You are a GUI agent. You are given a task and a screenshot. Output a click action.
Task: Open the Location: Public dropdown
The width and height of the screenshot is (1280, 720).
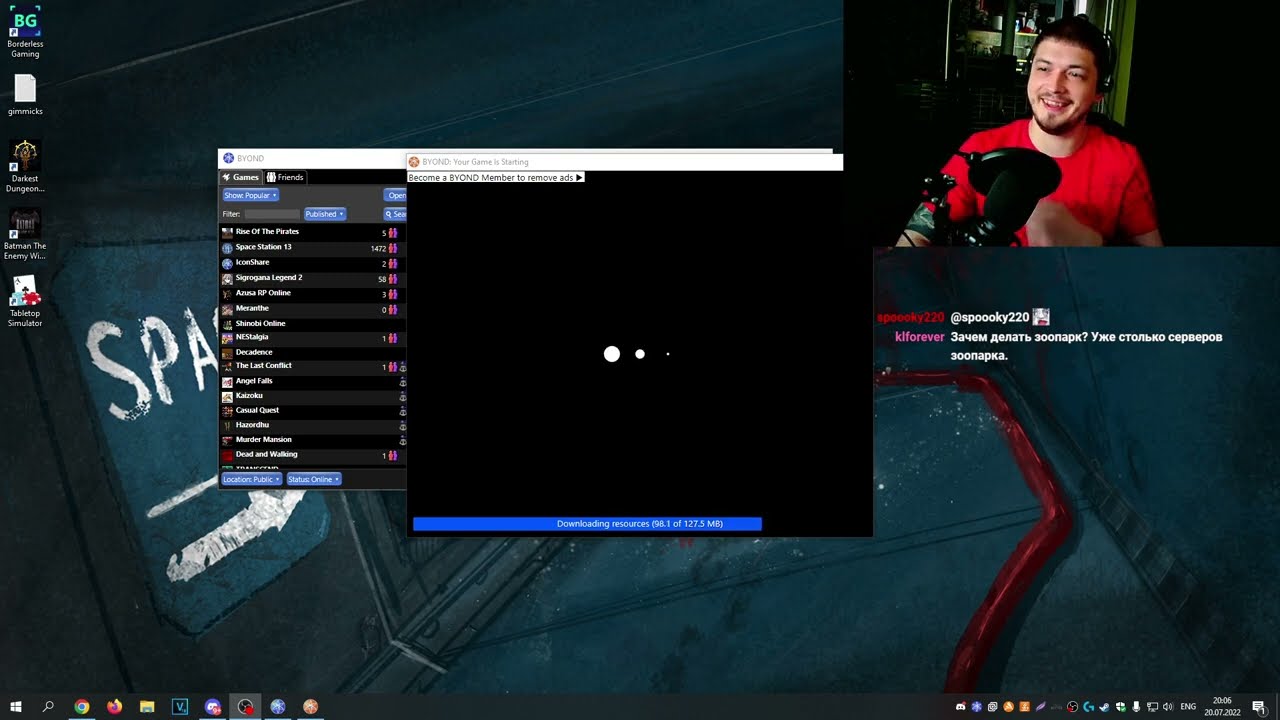coord(251,479)
